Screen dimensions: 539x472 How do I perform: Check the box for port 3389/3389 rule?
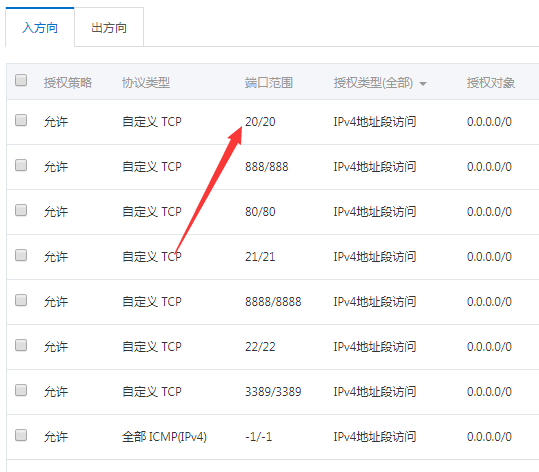[21, 390]
